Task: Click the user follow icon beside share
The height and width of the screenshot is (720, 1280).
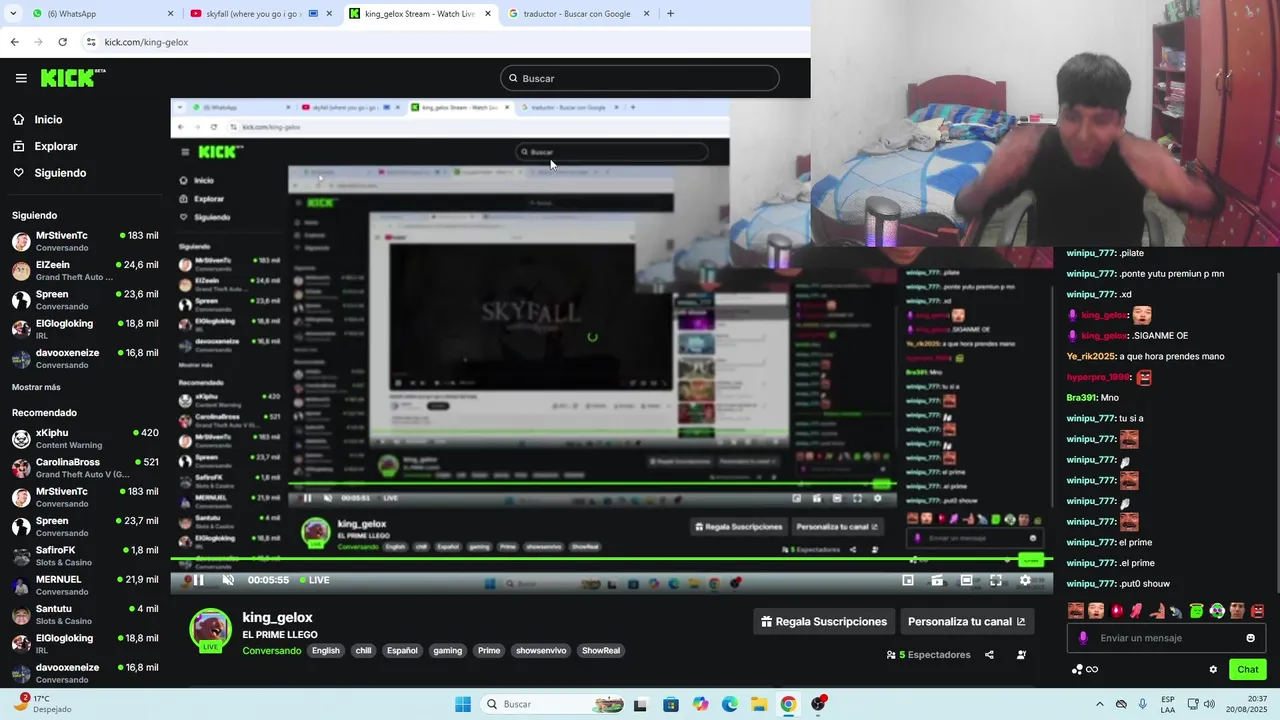Action: pyautogui.click(x=1021, y=655)
